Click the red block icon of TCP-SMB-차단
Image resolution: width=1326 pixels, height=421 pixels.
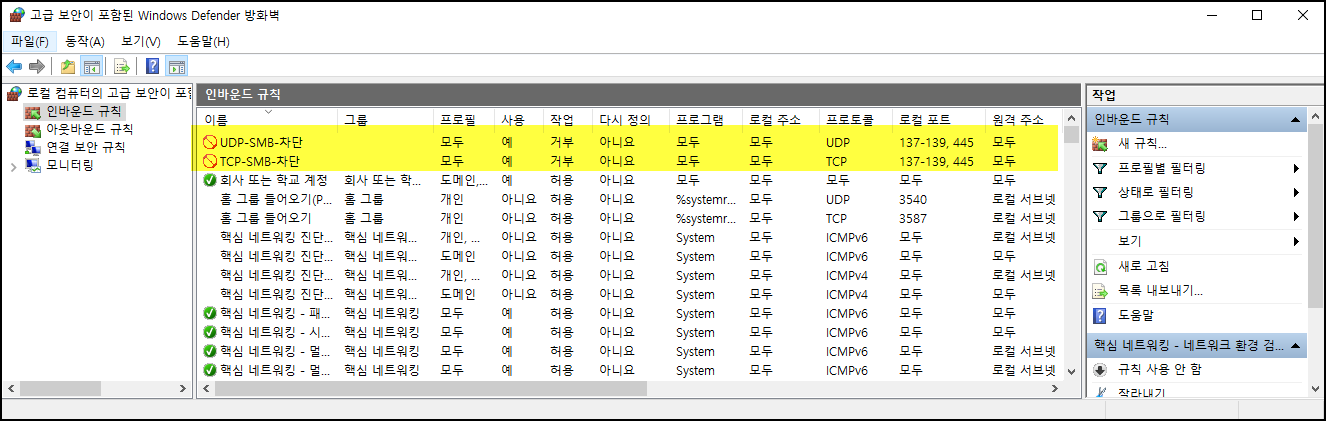point(210,161)
